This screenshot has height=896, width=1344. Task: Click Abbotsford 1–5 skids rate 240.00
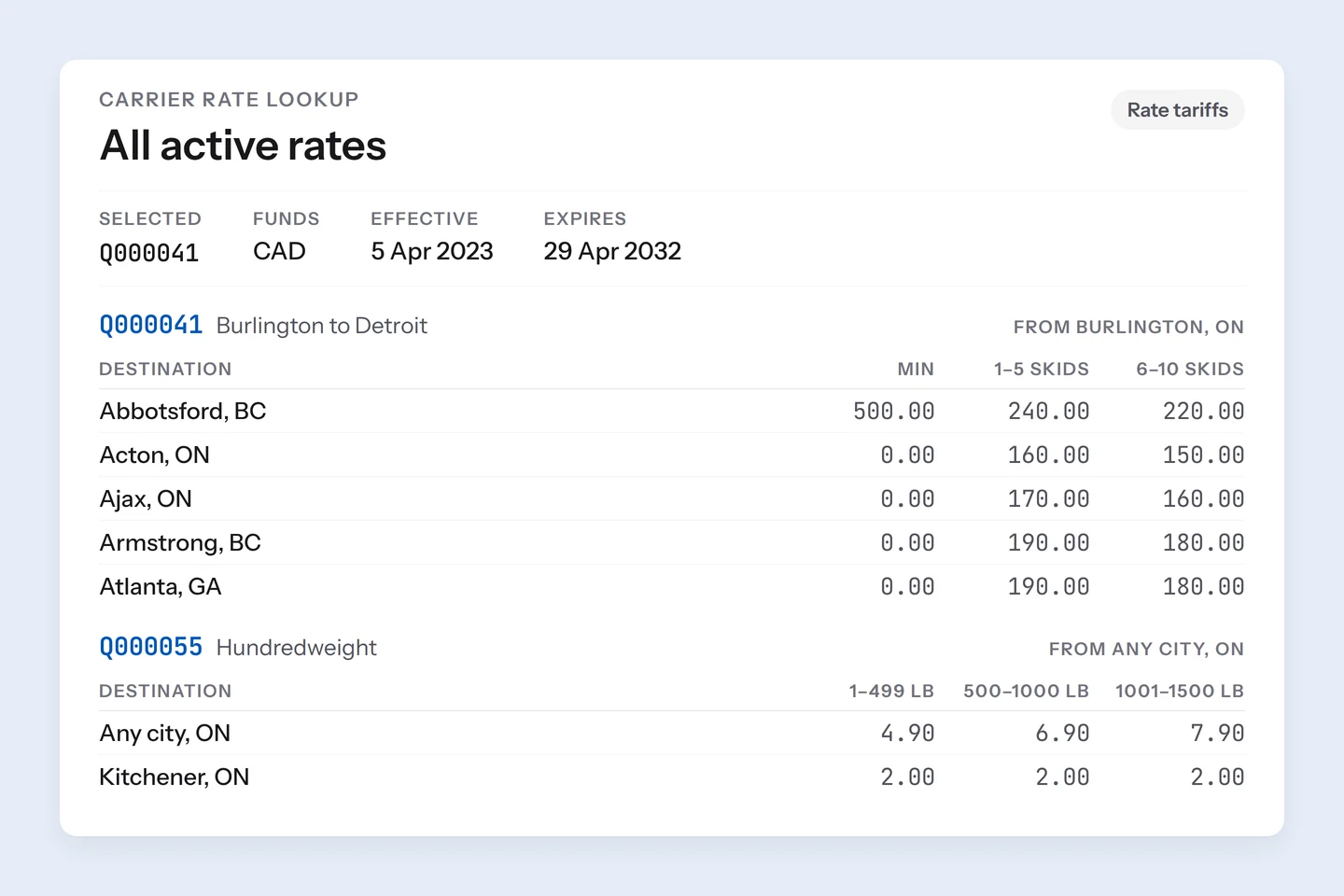point(1048,411)
